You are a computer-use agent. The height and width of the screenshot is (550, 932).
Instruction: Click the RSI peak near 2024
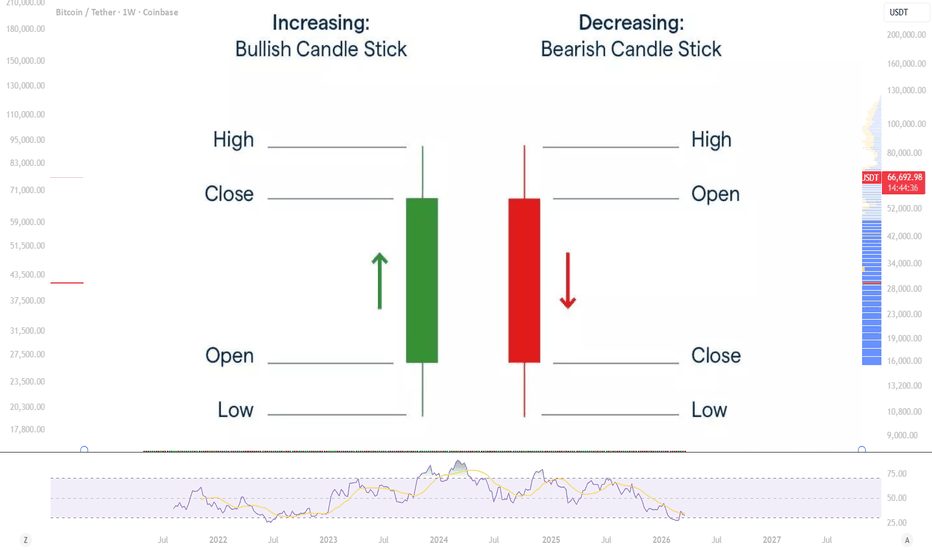[459, 464]
